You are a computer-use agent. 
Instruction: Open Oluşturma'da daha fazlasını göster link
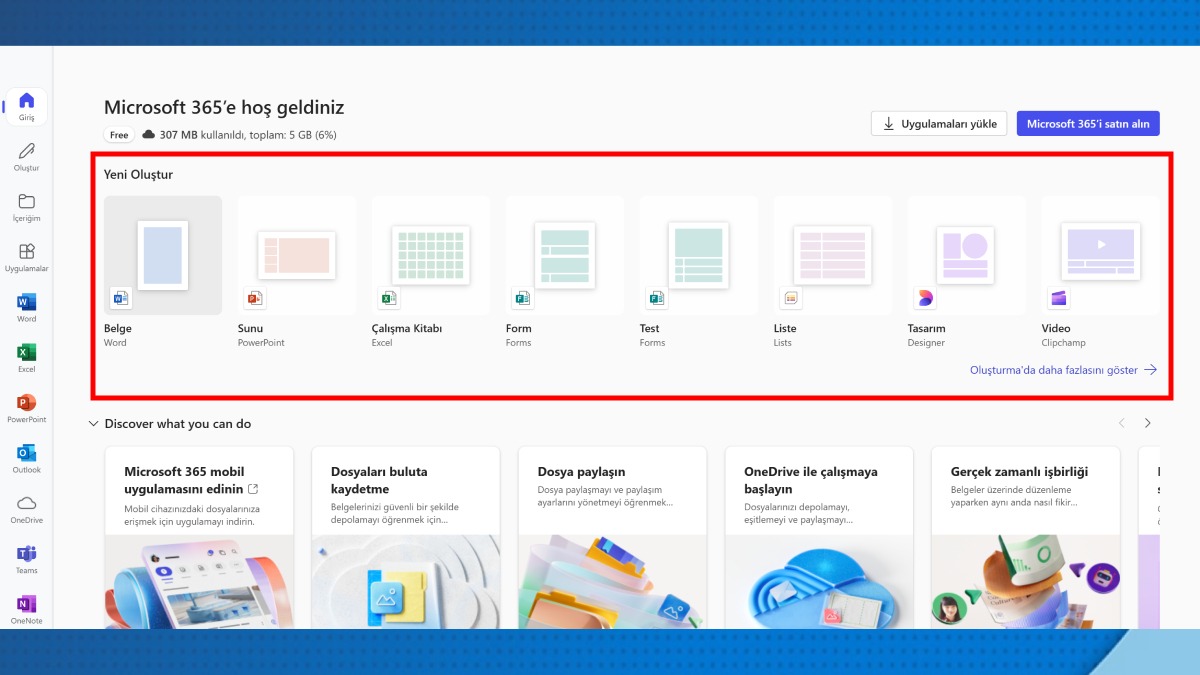1063,370
